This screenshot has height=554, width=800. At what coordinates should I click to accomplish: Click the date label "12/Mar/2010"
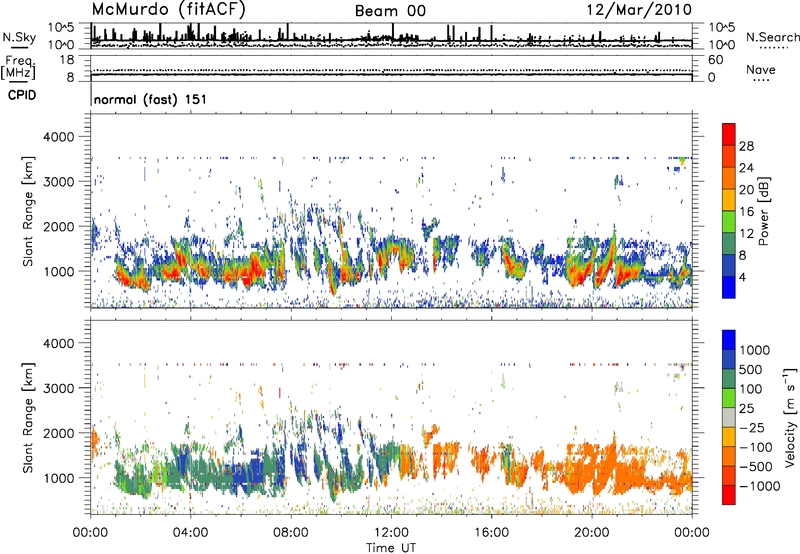tap(639, 10)
